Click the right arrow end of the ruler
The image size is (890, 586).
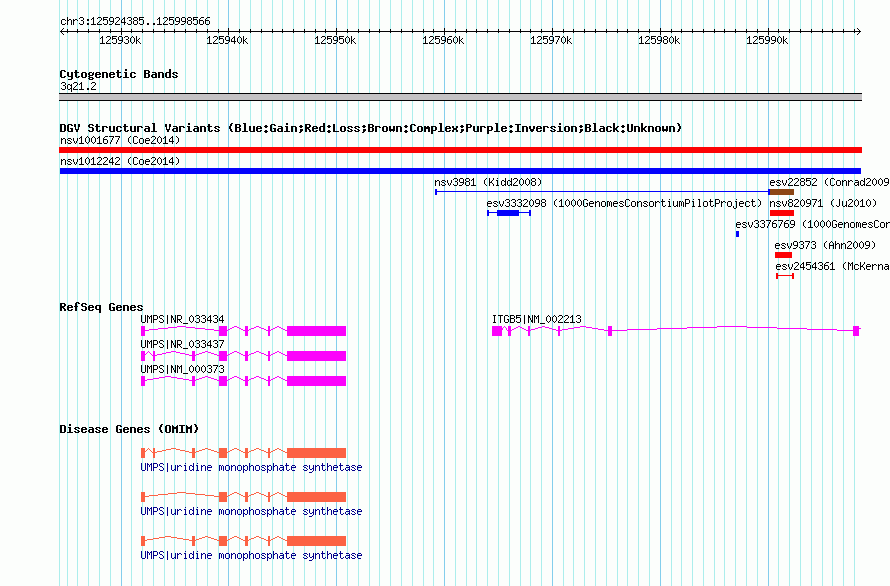point(859,31)
